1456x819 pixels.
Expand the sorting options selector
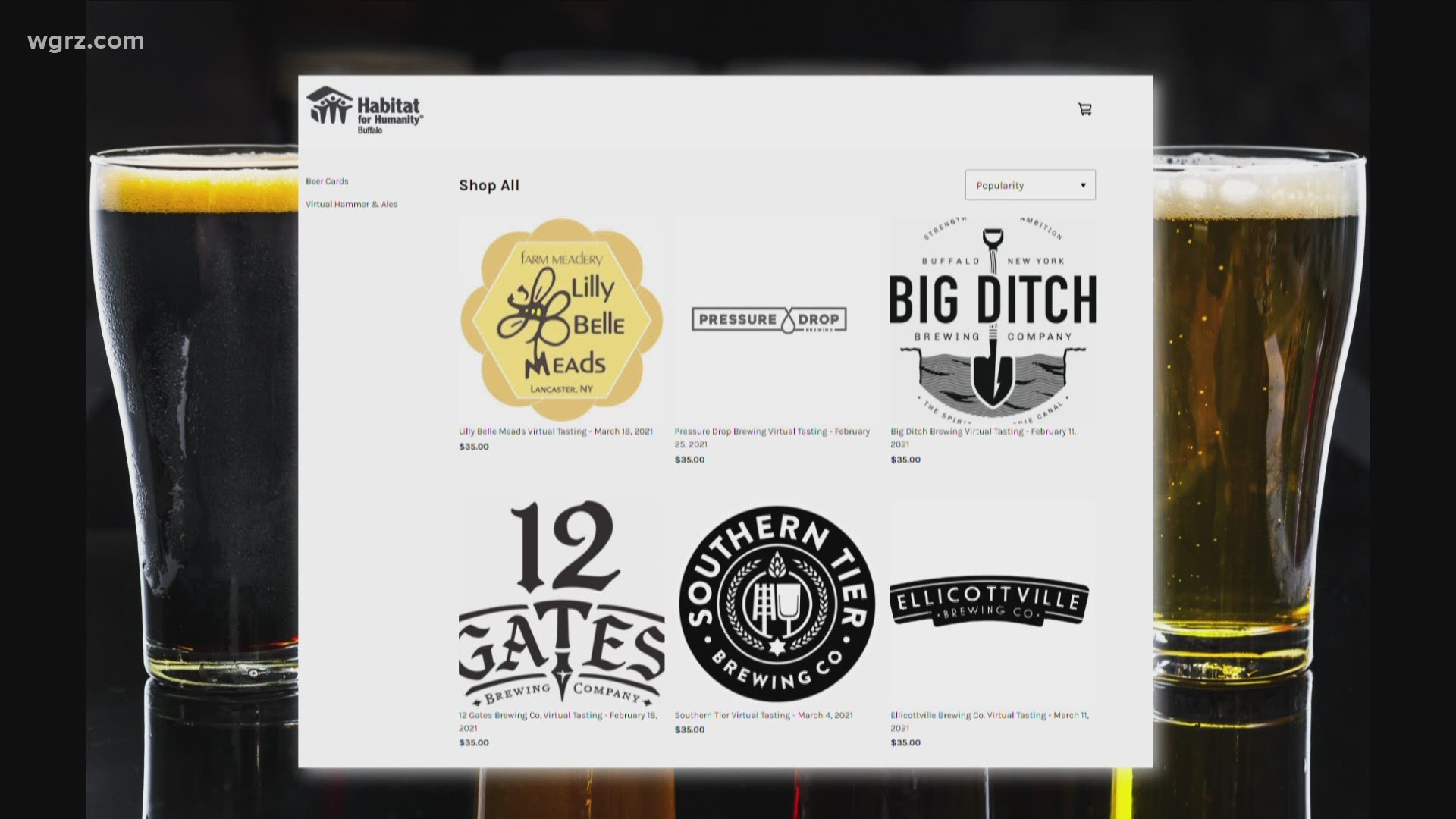[1030, 184]
